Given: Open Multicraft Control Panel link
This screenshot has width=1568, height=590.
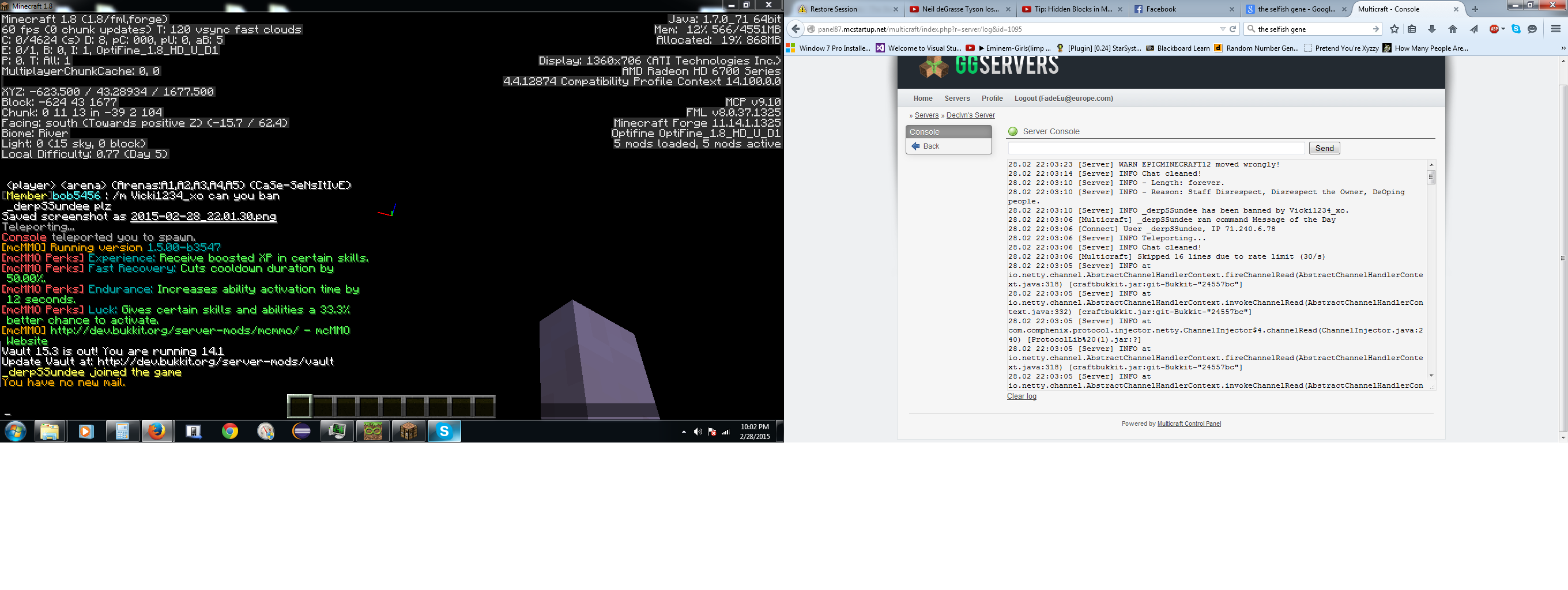Looking at the screenshot, I should point(1189,424).
